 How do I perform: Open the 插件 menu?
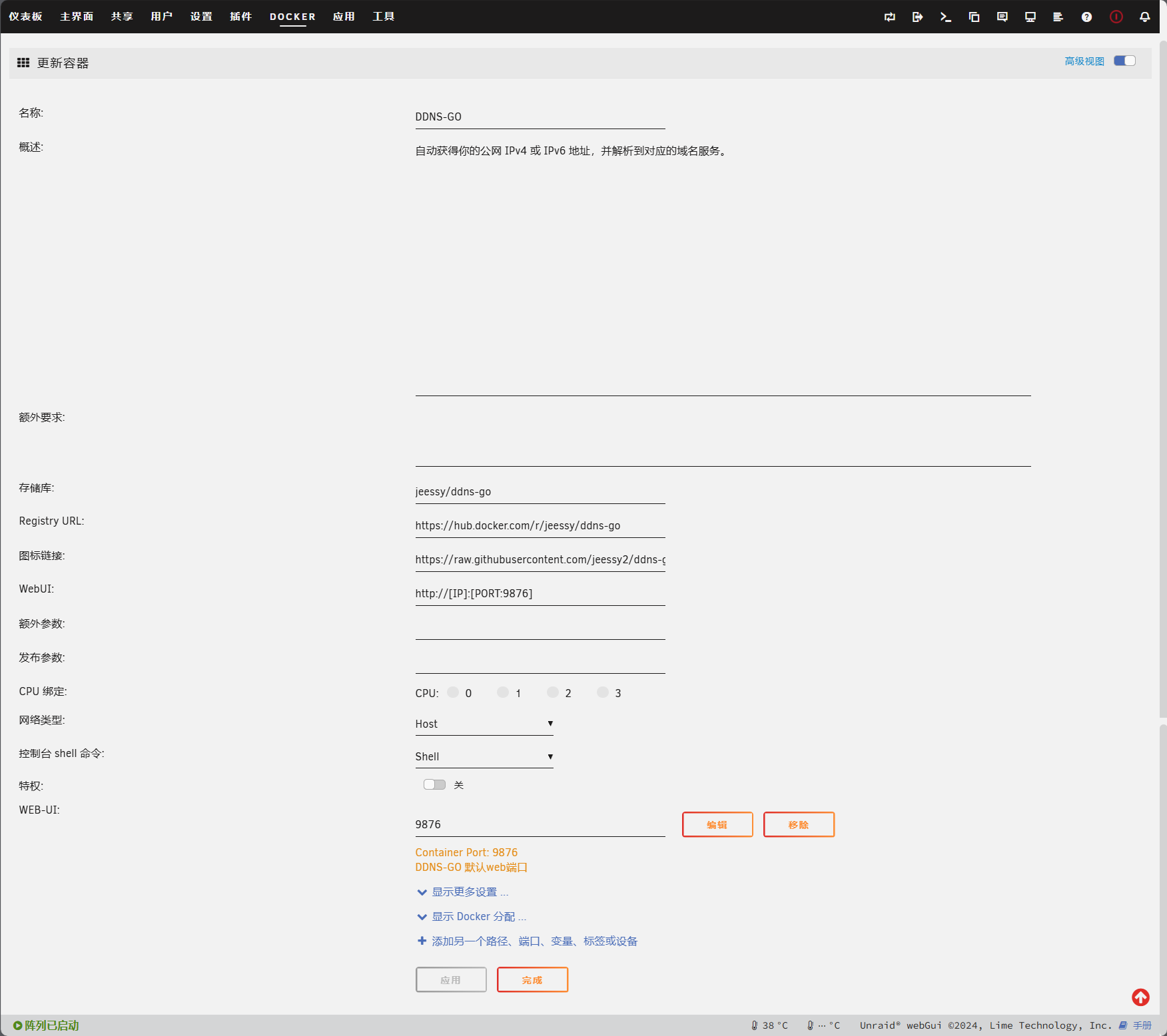pos(240,17)
